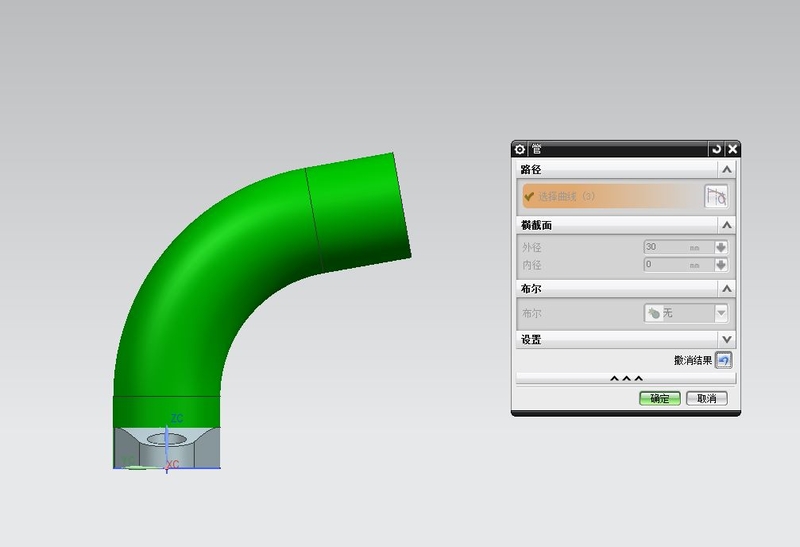Open the 内径 value options arrow
Viewport: 800px width, 547px height.
721,265
